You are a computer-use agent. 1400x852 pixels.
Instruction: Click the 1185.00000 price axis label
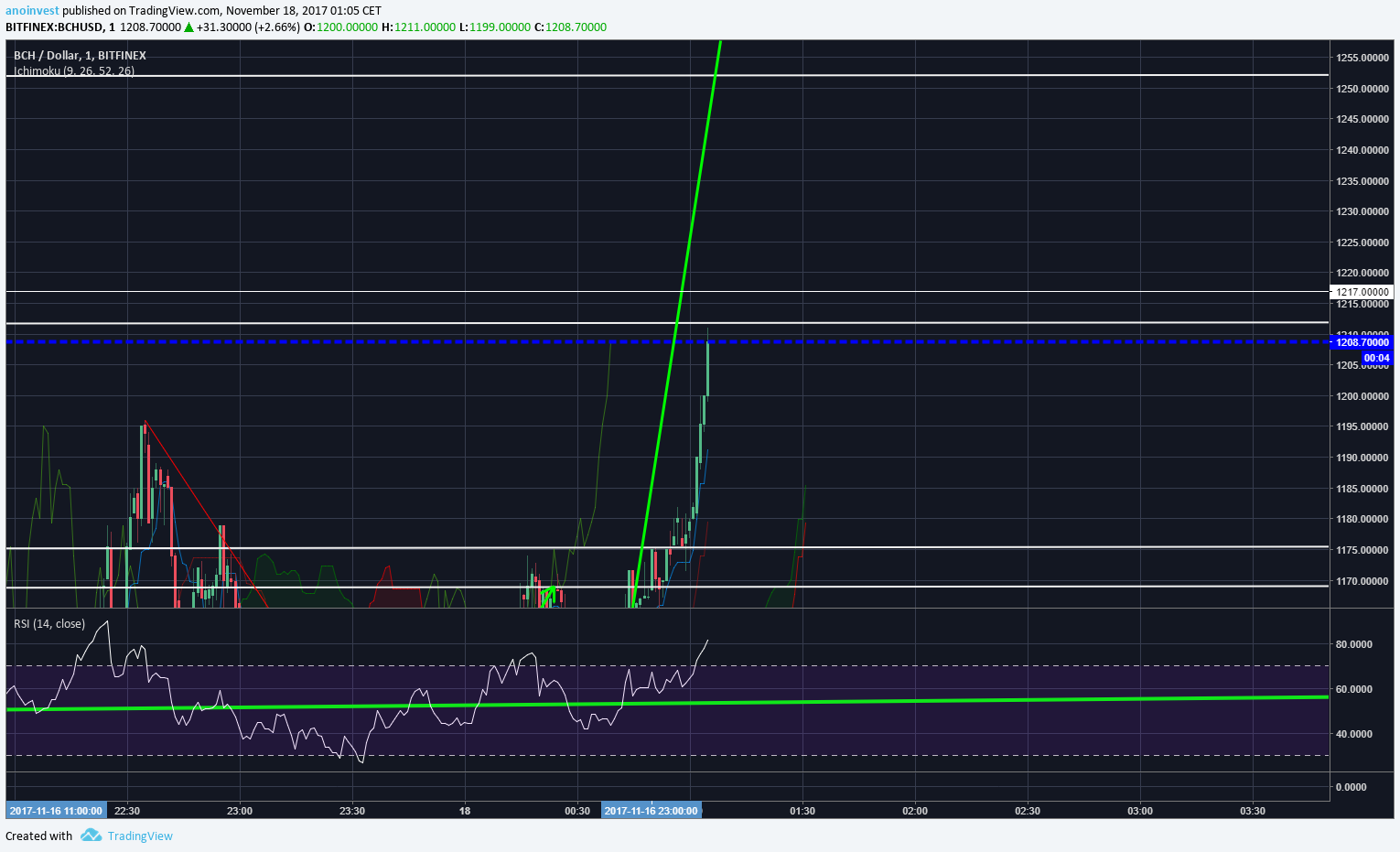(x=1362, y=489)
